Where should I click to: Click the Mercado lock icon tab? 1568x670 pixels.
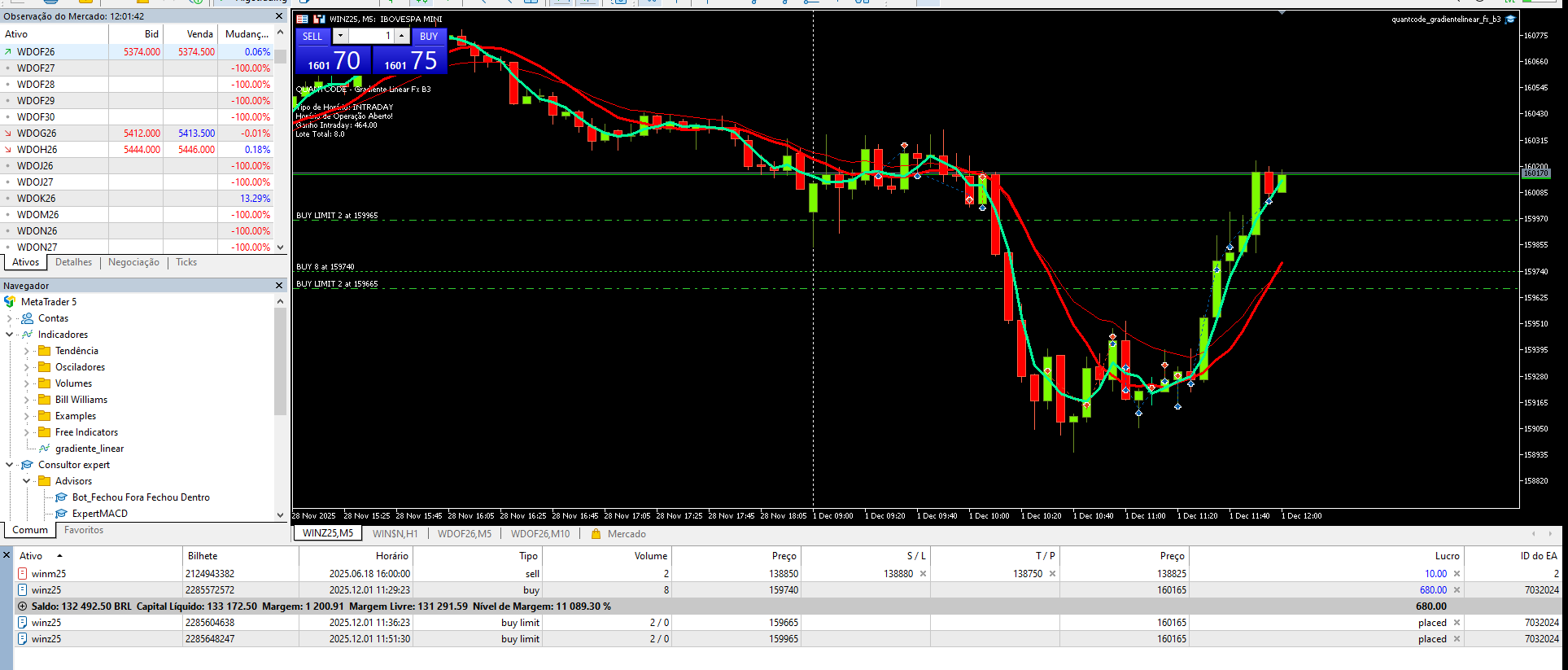[596, 534]
